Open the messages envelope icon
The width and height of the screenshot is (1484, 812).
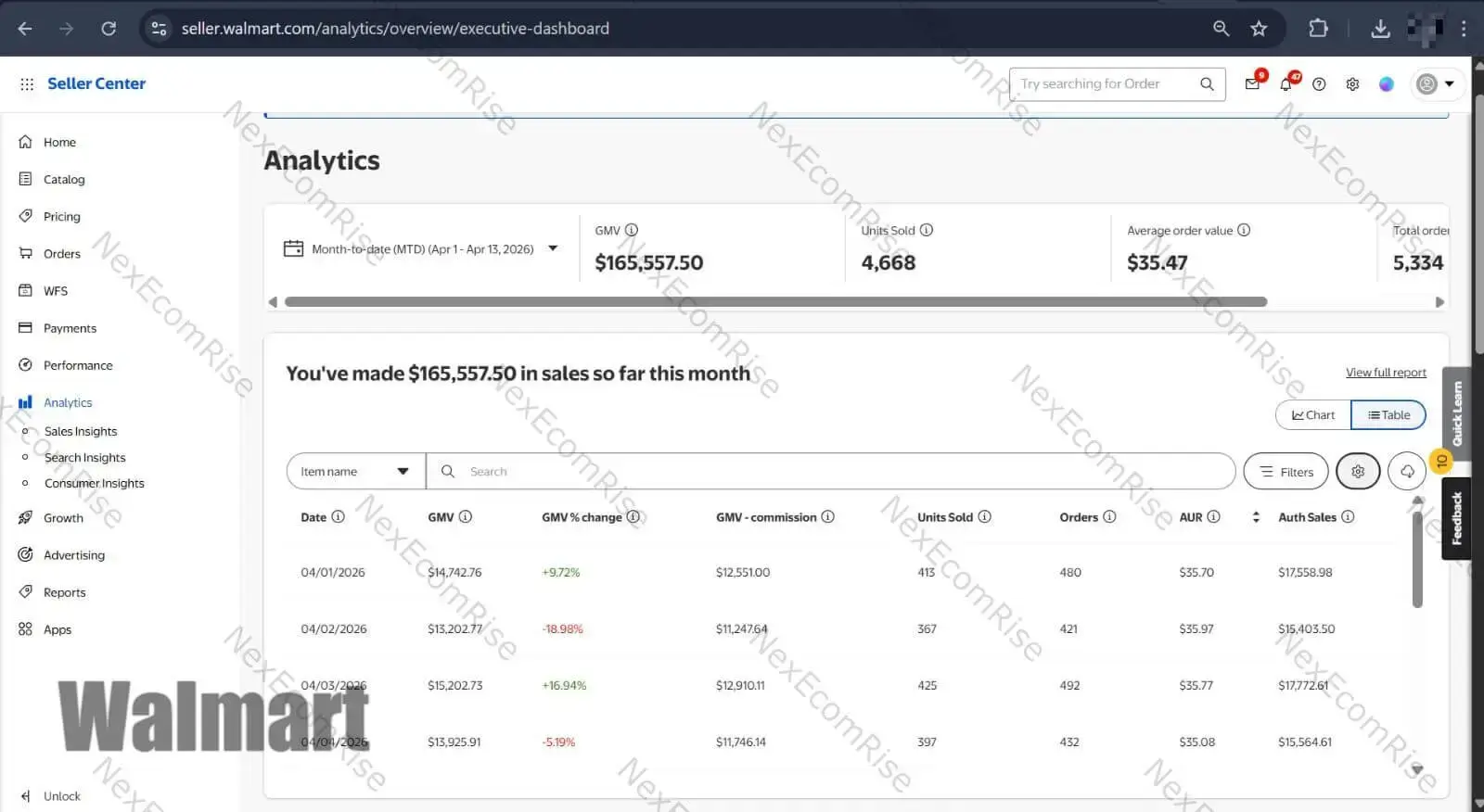pyautogui.click(x=1252, y=83)
